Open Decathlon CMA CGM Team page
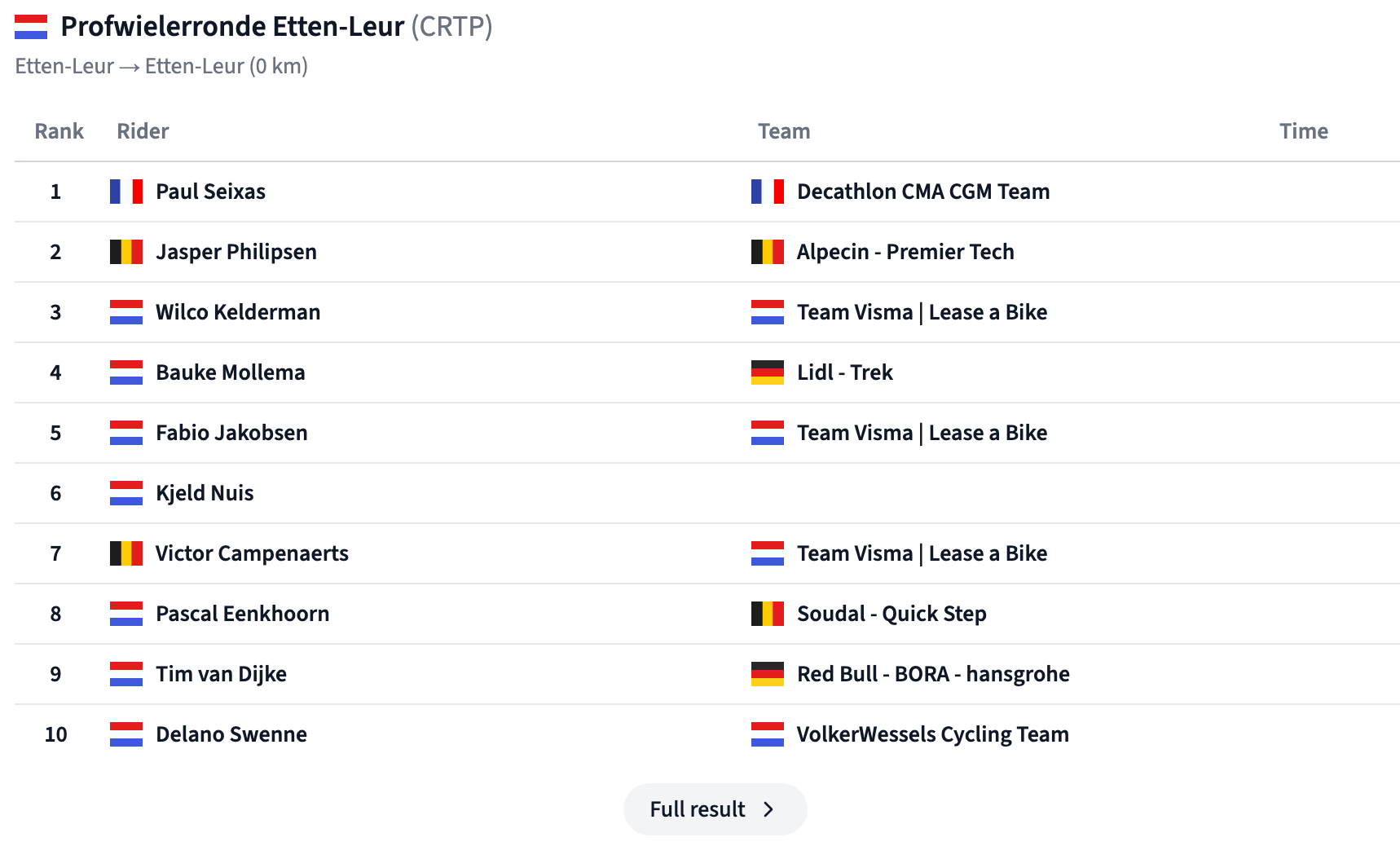The height and width of the screenshot is (846, 1400). 923,192
